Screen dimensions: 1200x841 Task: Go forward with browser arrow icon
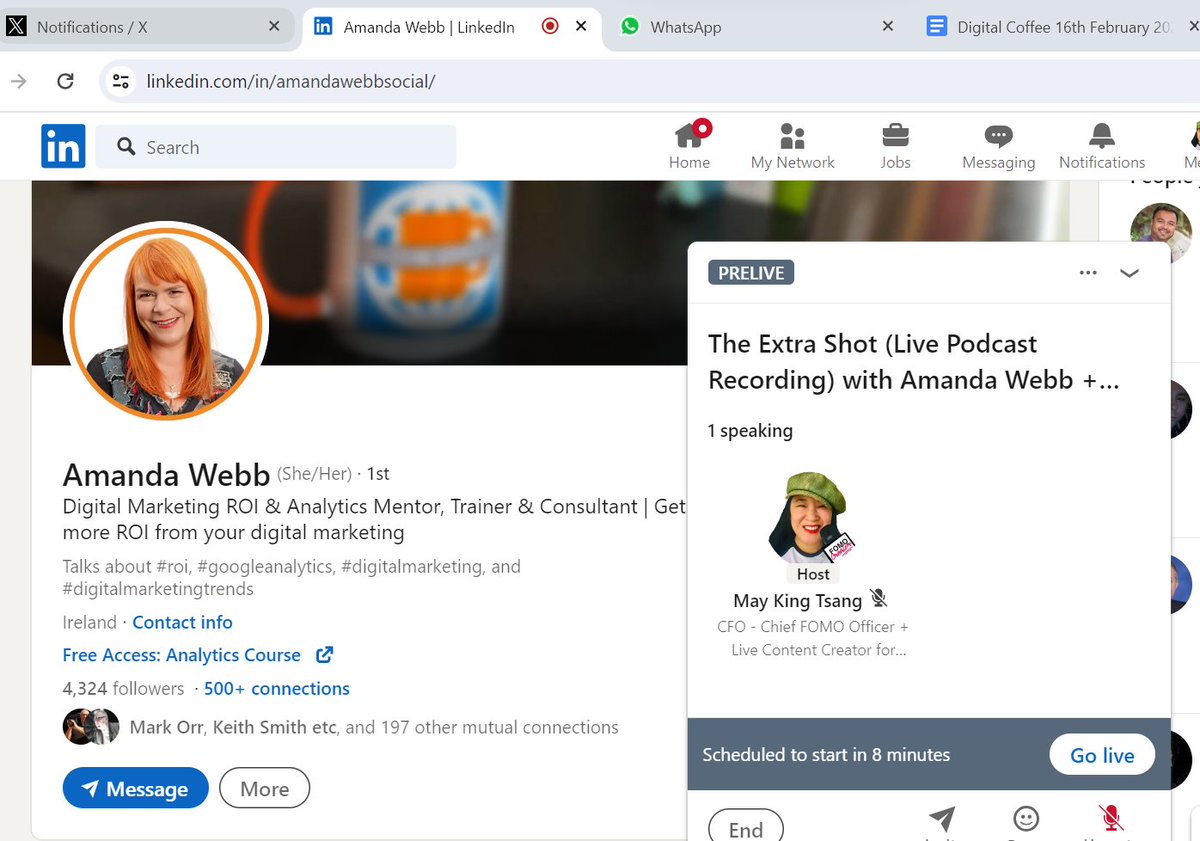click(x=19, y=81)
